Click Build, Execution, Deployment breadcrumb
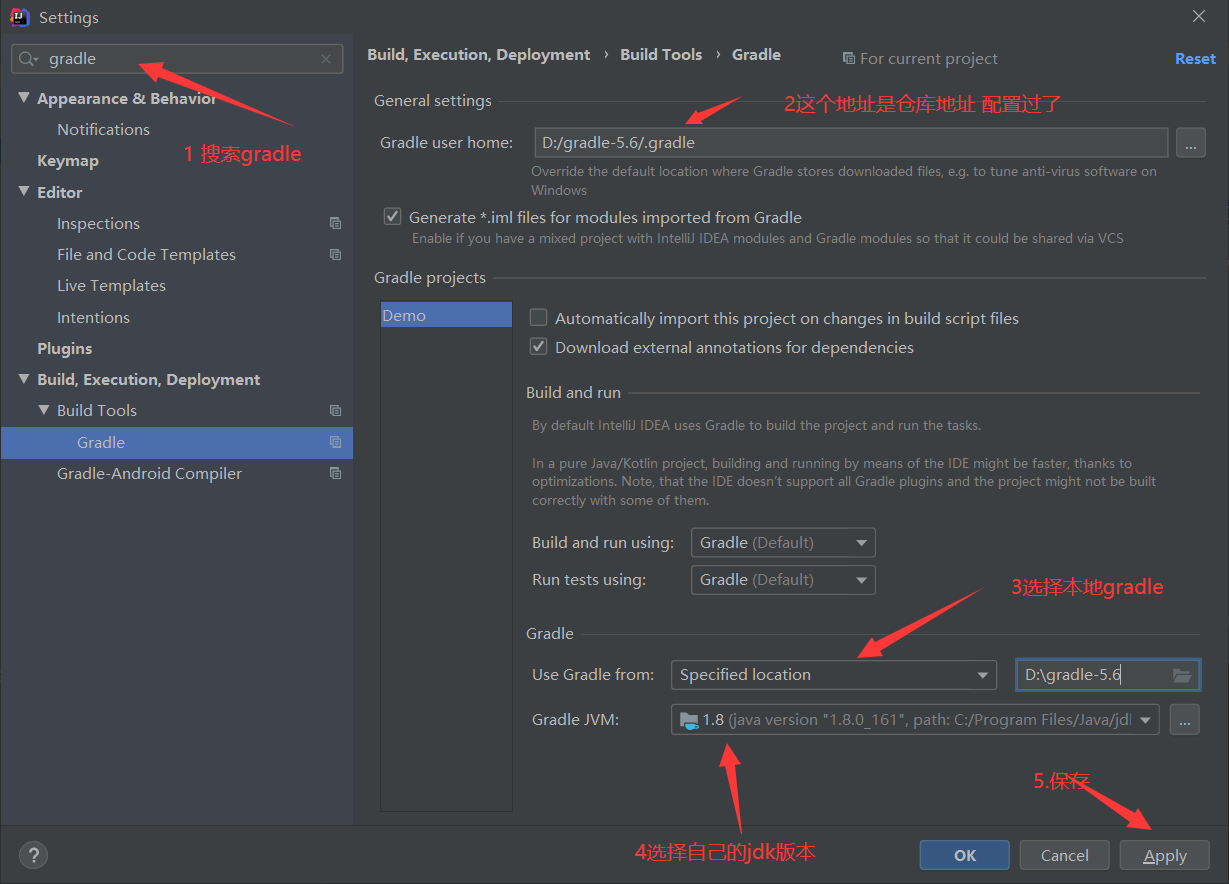Image resolution: width=1229 pixels, height=884 pixels. 479,55
